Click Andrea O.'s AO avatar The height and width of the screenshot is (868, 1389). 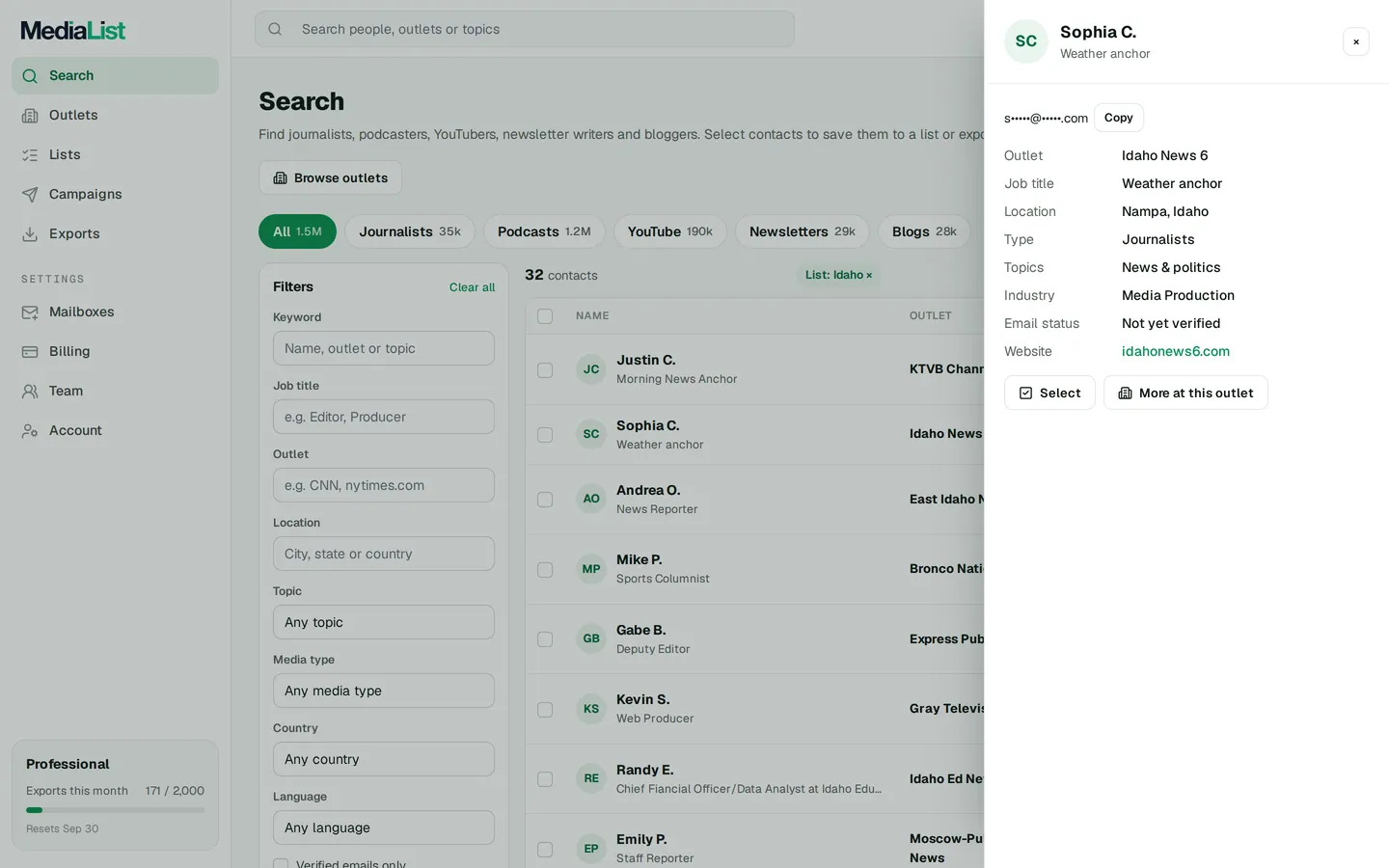pyautogui.click(x=591, y=499)
